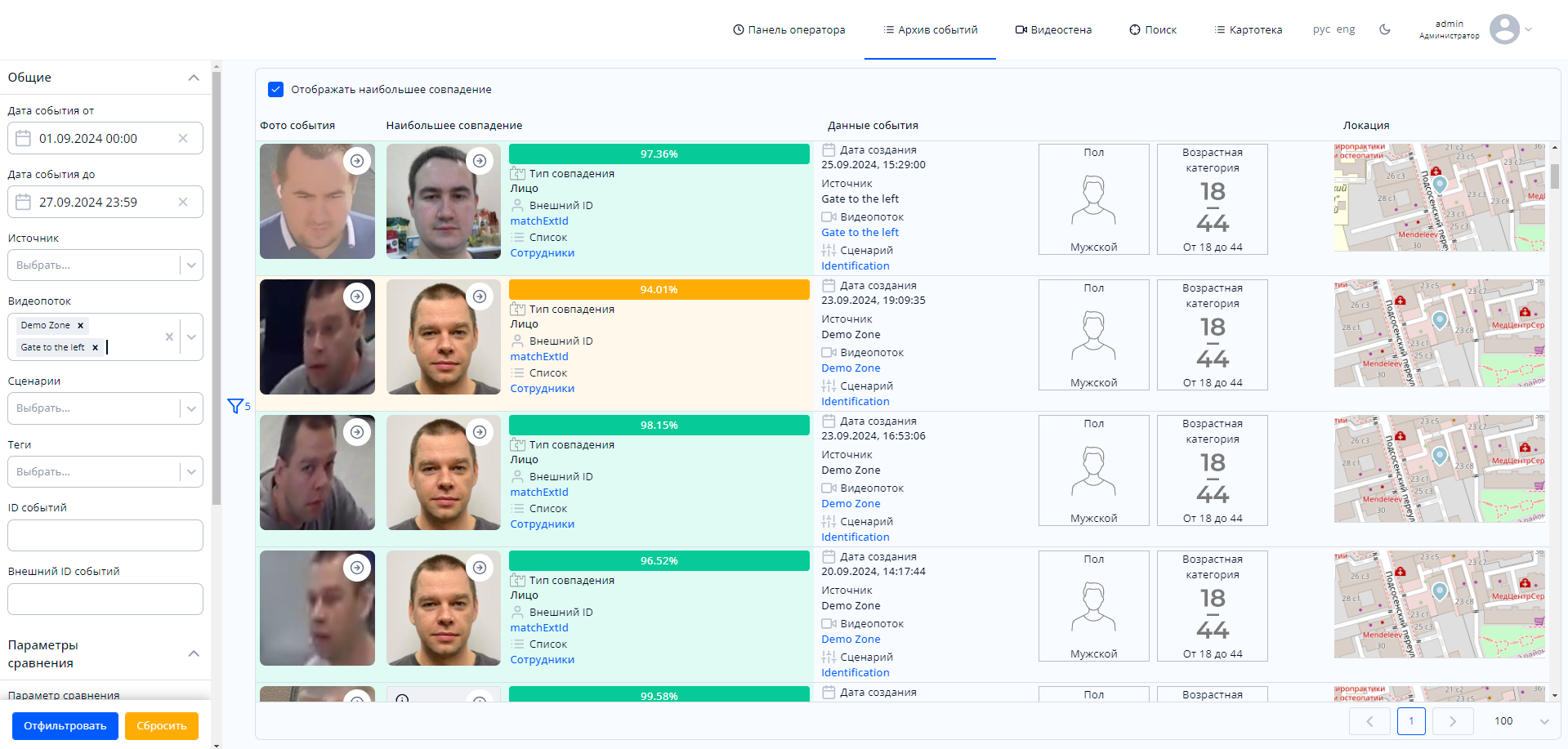Toggle show best match checkbox

(x=276, y=89)
